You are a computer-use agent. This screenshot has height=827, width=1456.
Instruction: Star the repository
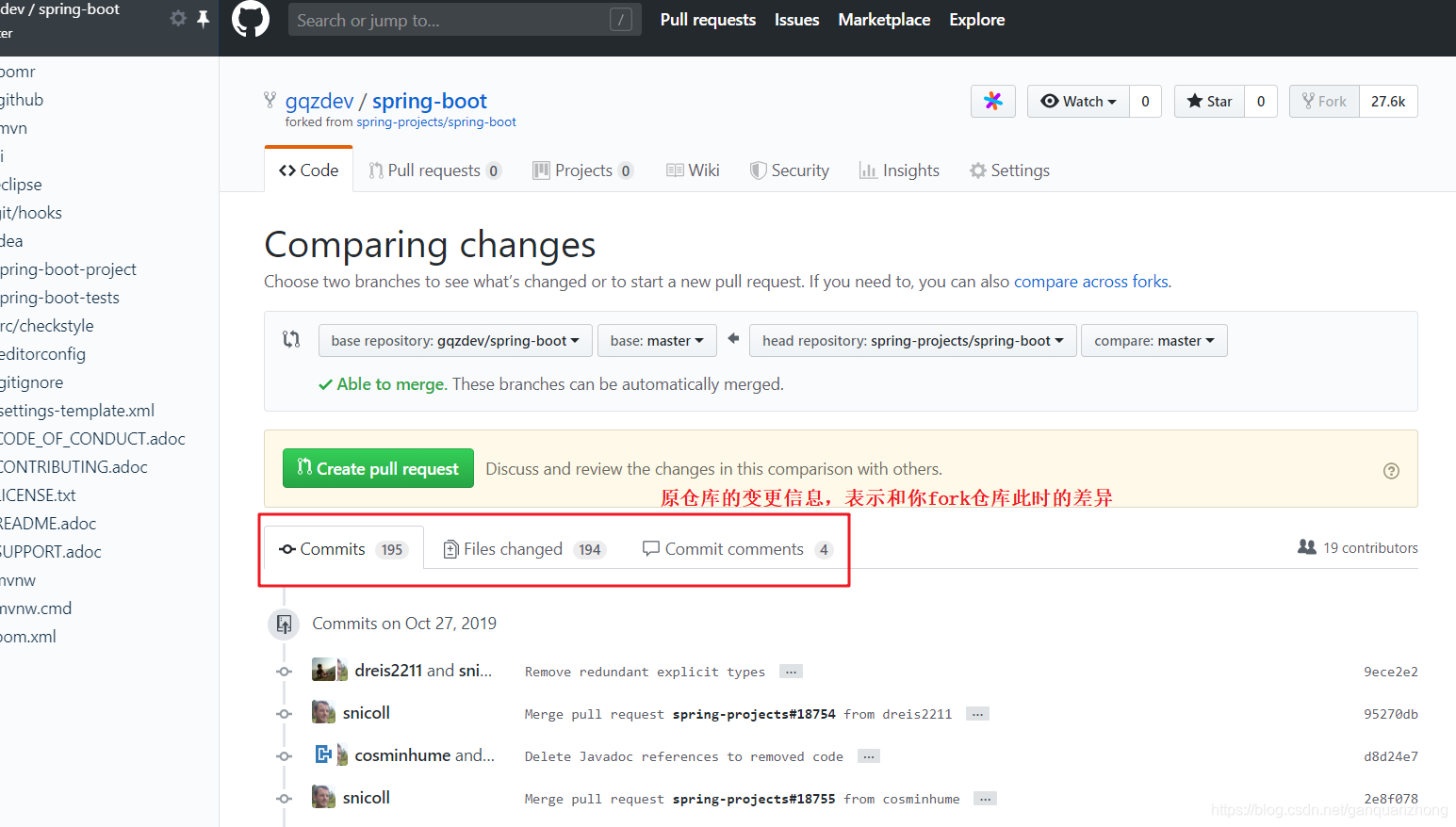click(1209, 102)
